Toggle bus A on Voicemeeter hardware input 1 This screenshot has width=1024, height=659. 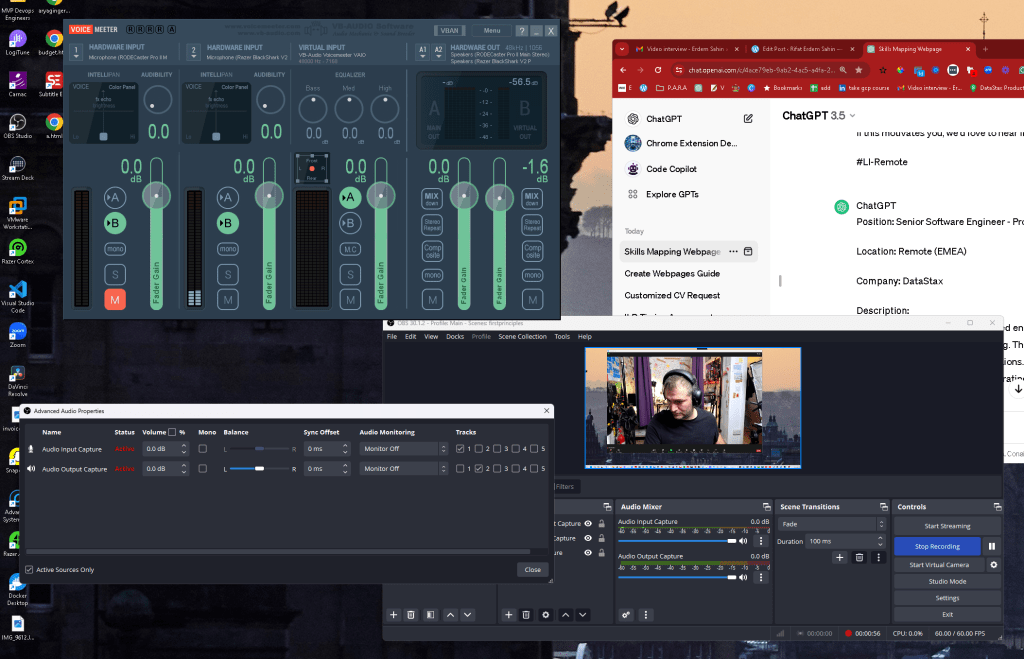(115, 197)
